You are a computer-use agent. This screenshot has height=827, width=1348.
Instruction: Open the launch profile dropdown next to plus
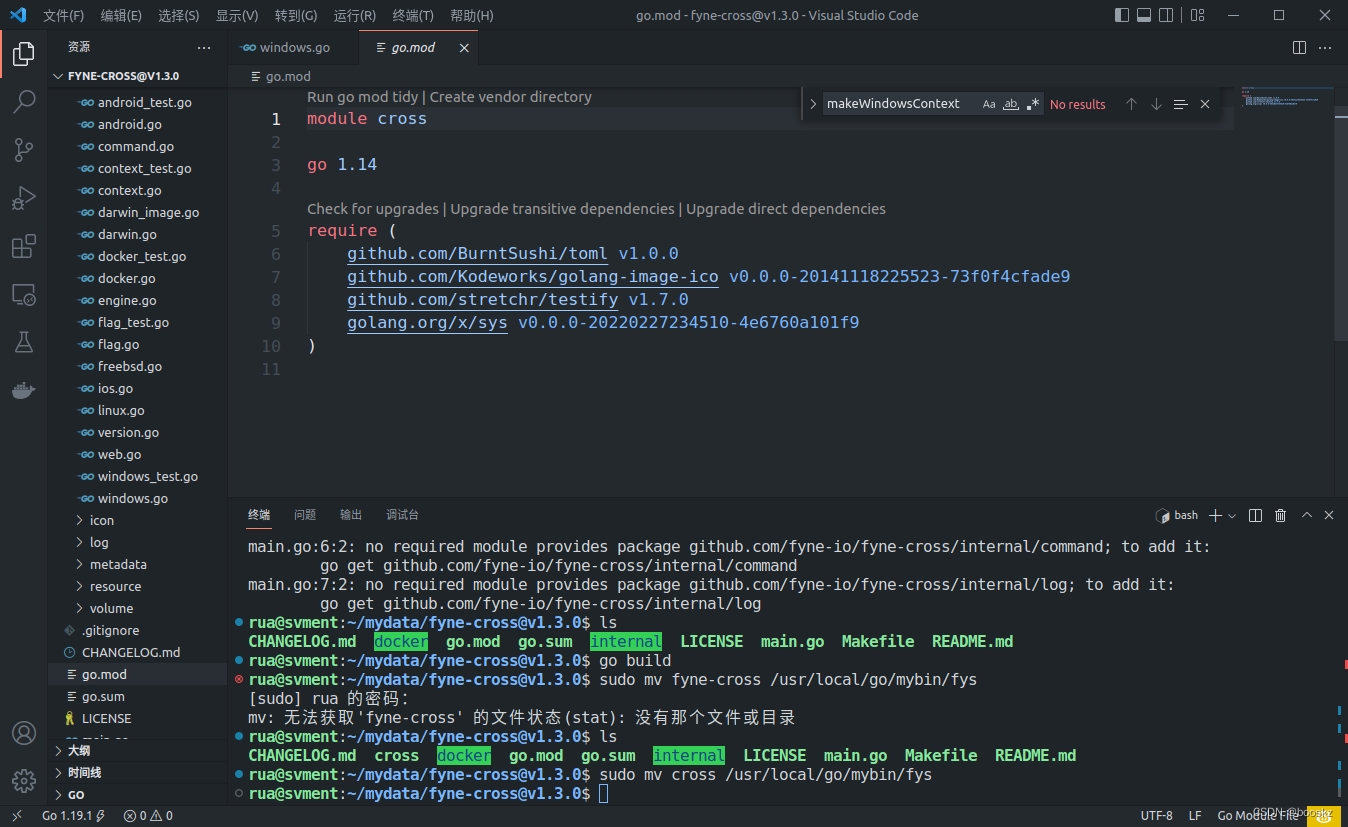1232,515
